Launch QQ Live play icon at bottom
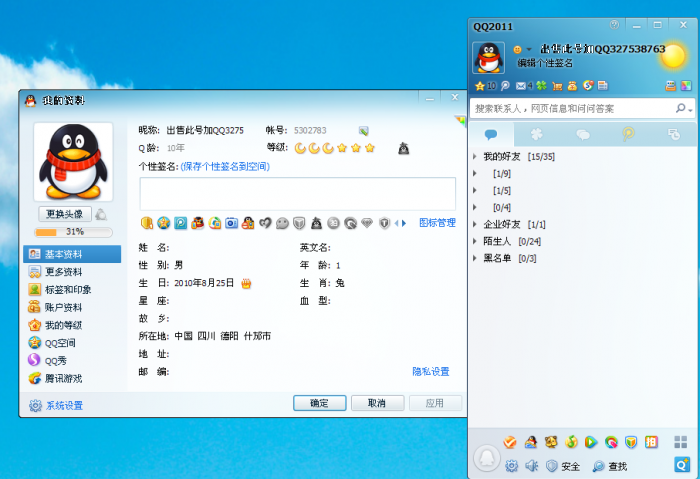The height and width of the screenshot is (479, 700). pos(591,442)
